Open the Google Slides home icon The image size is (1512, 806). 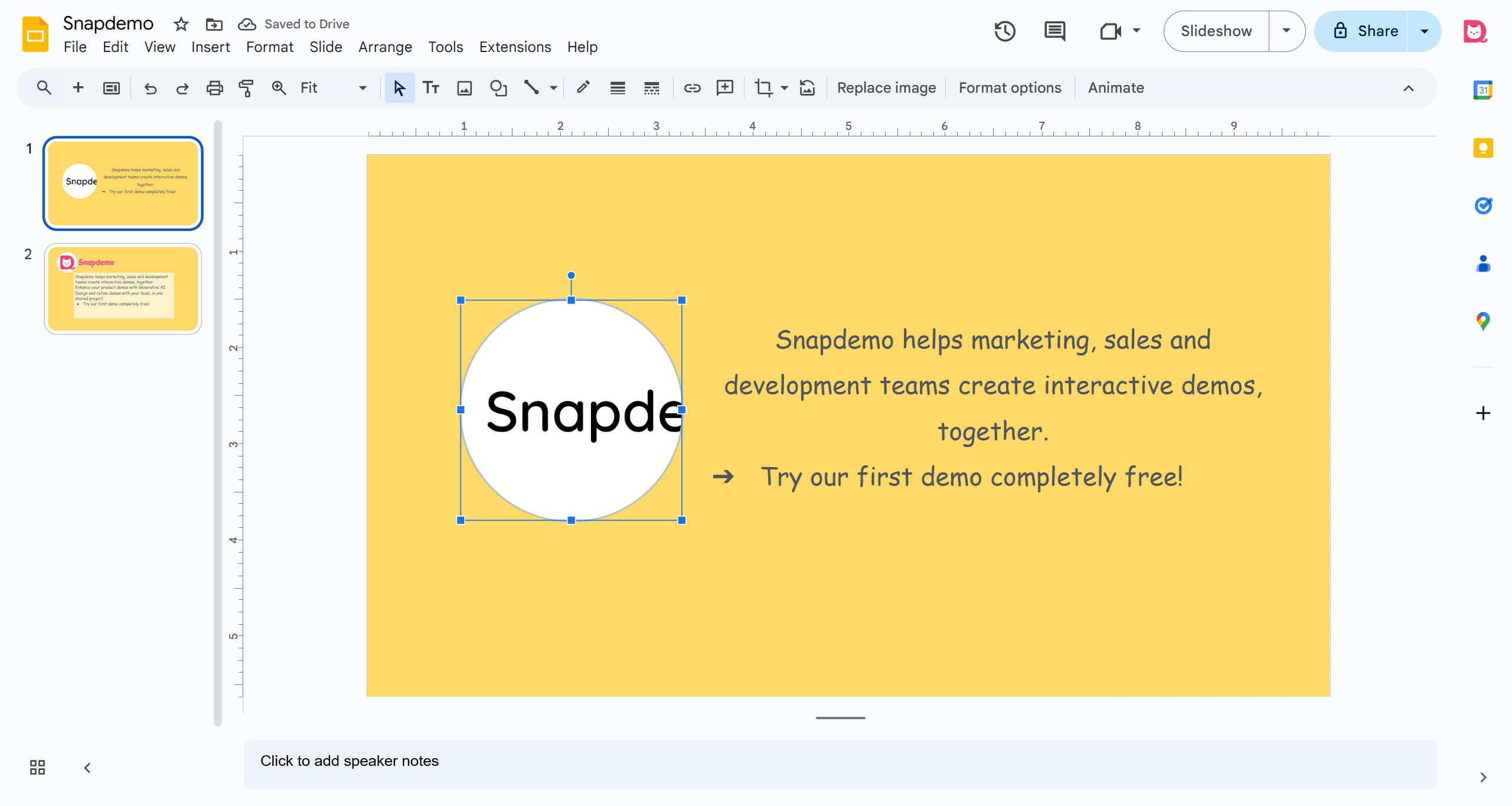[x=35, y=34]
